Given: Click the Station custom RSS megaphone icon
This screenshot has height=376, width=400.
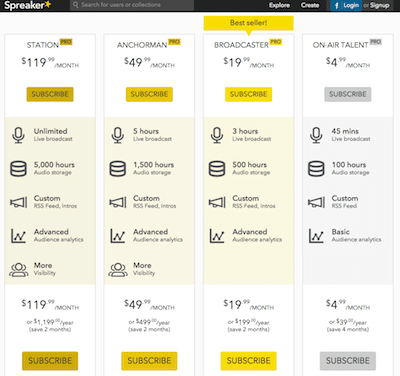Looking at the screenshot, I should (19, 202).
